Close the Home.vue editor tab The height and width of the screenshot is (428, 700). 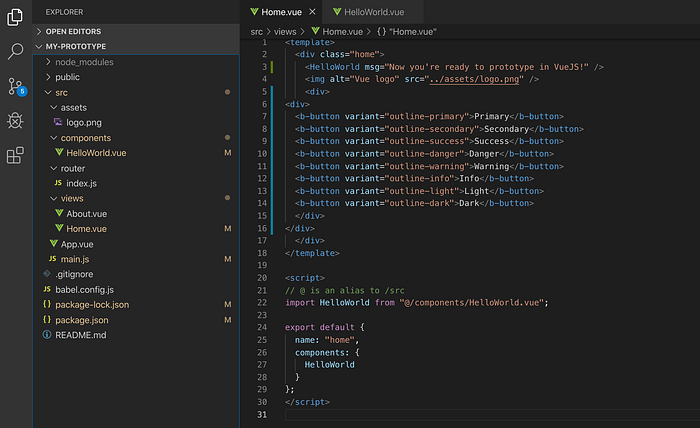coord(313,12)
